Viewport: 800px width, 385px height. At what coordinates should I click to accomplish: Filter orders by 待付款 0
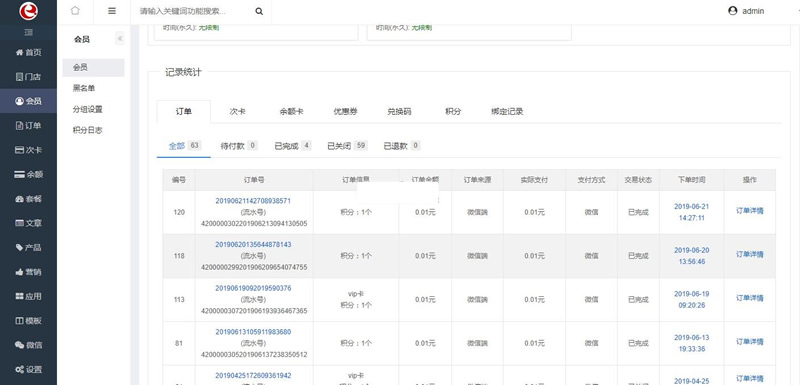(x=239, y=146)
